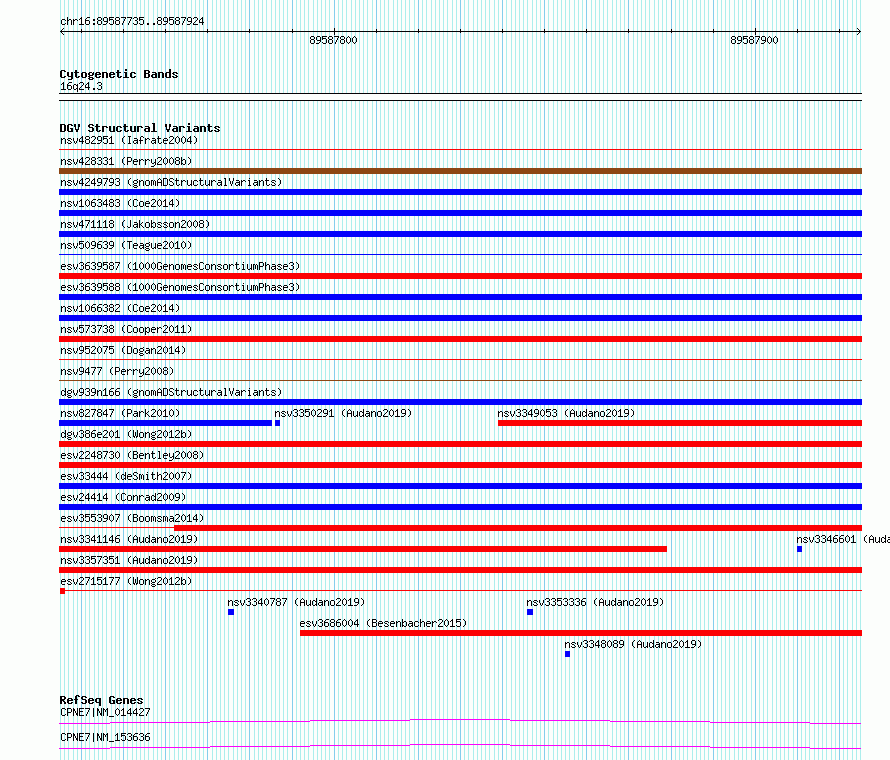Click the blue bar under nsv827847 (Park2010)

[165, 423]
